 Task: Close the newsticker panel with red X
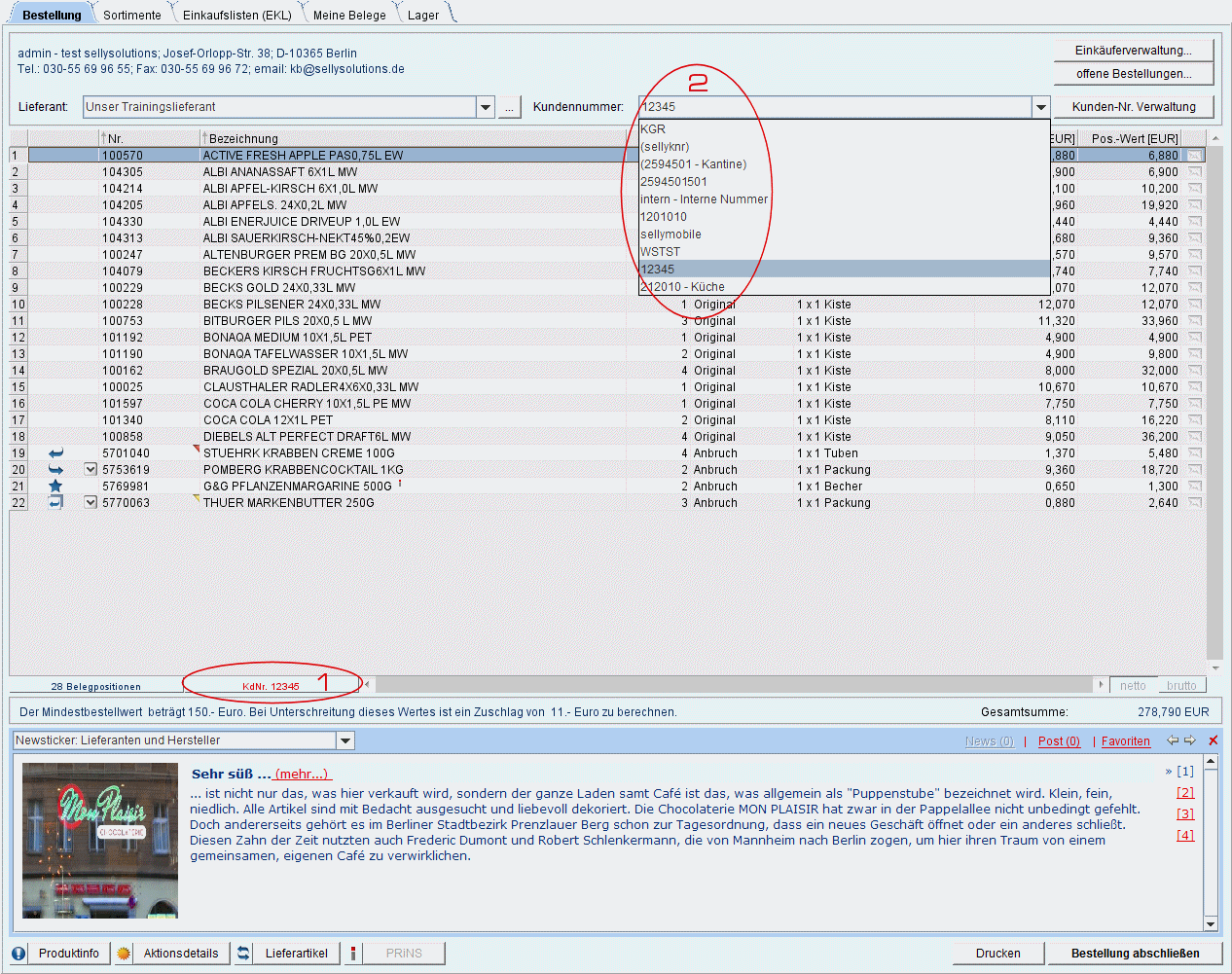[x=1214, y=740]
